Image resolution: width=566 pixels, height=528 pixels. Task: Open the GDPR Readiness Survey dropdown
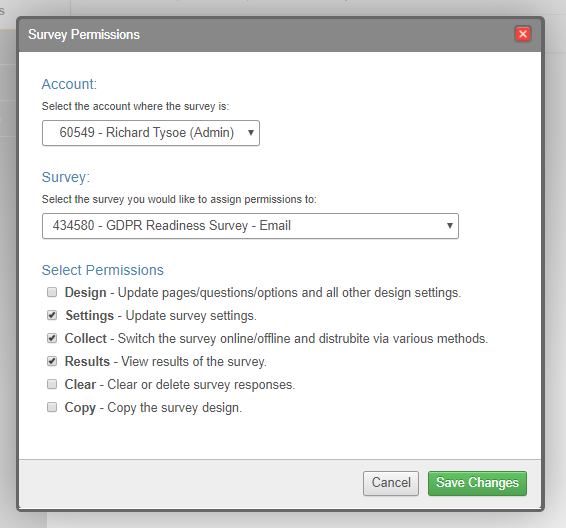coord(250,226)
